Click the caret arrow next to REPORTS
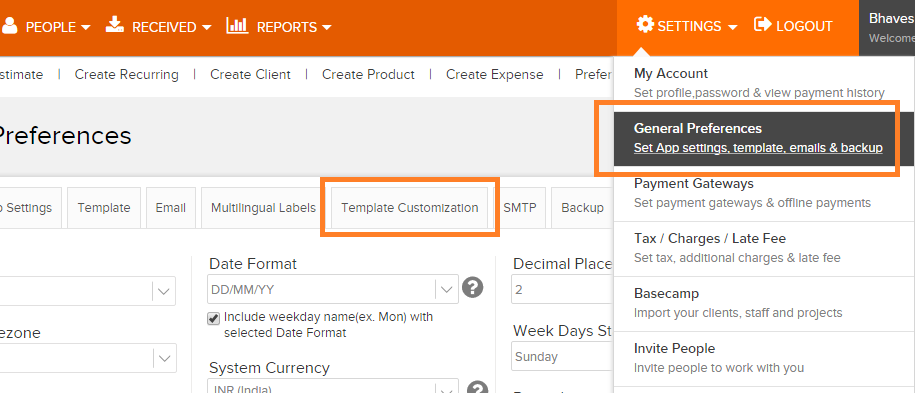 click(x=326, y=27)
